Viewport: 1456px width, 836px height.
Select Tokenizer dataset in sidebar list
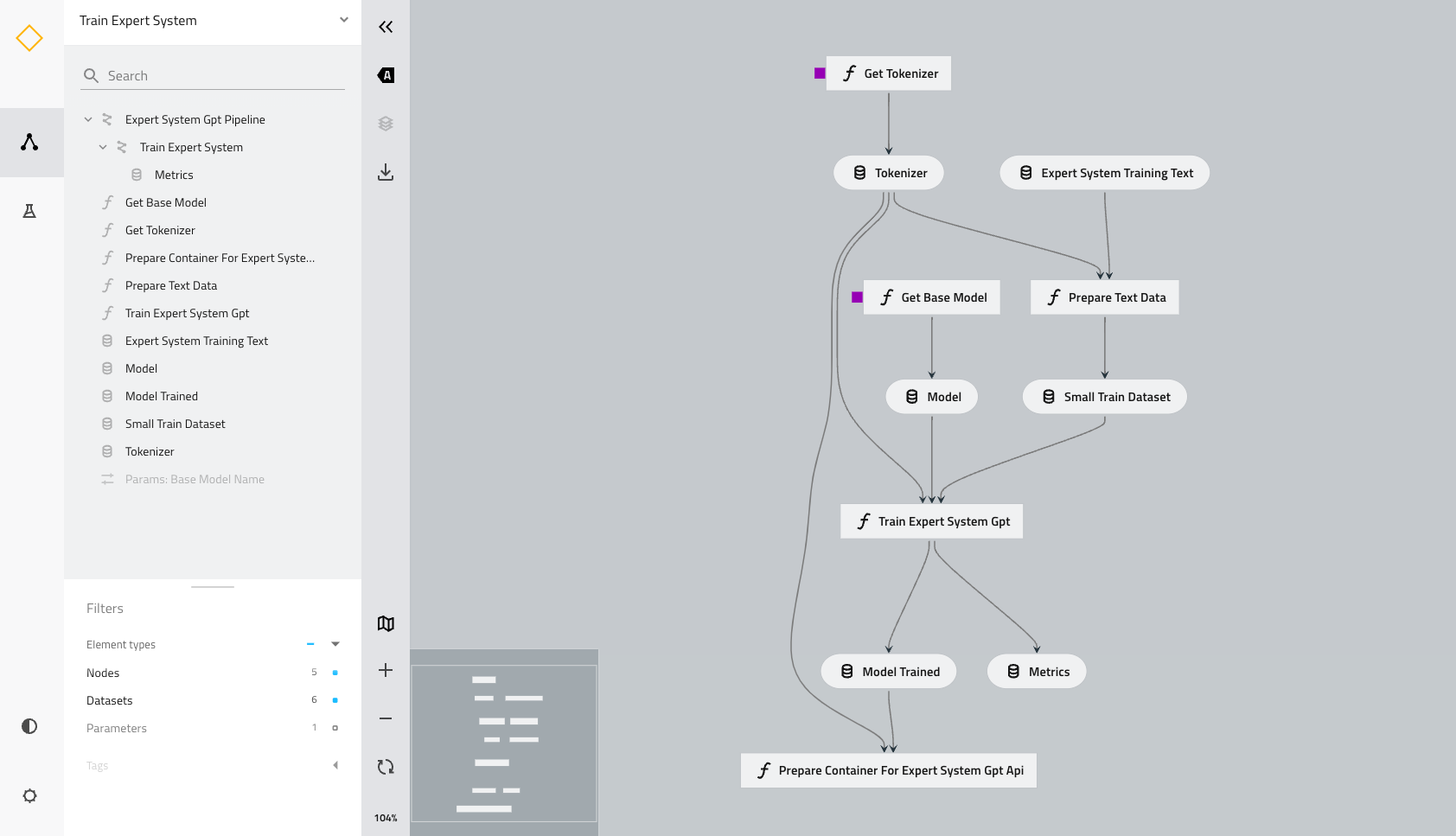click(x=150, y=451)
